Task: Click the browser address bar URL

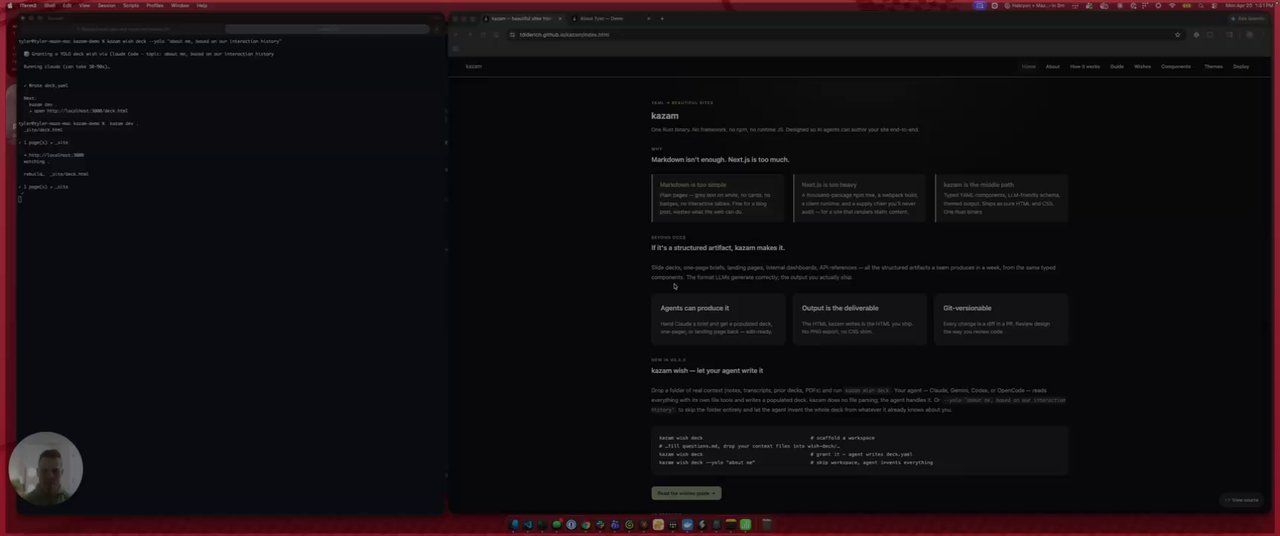Action: (x=564, y=34)
